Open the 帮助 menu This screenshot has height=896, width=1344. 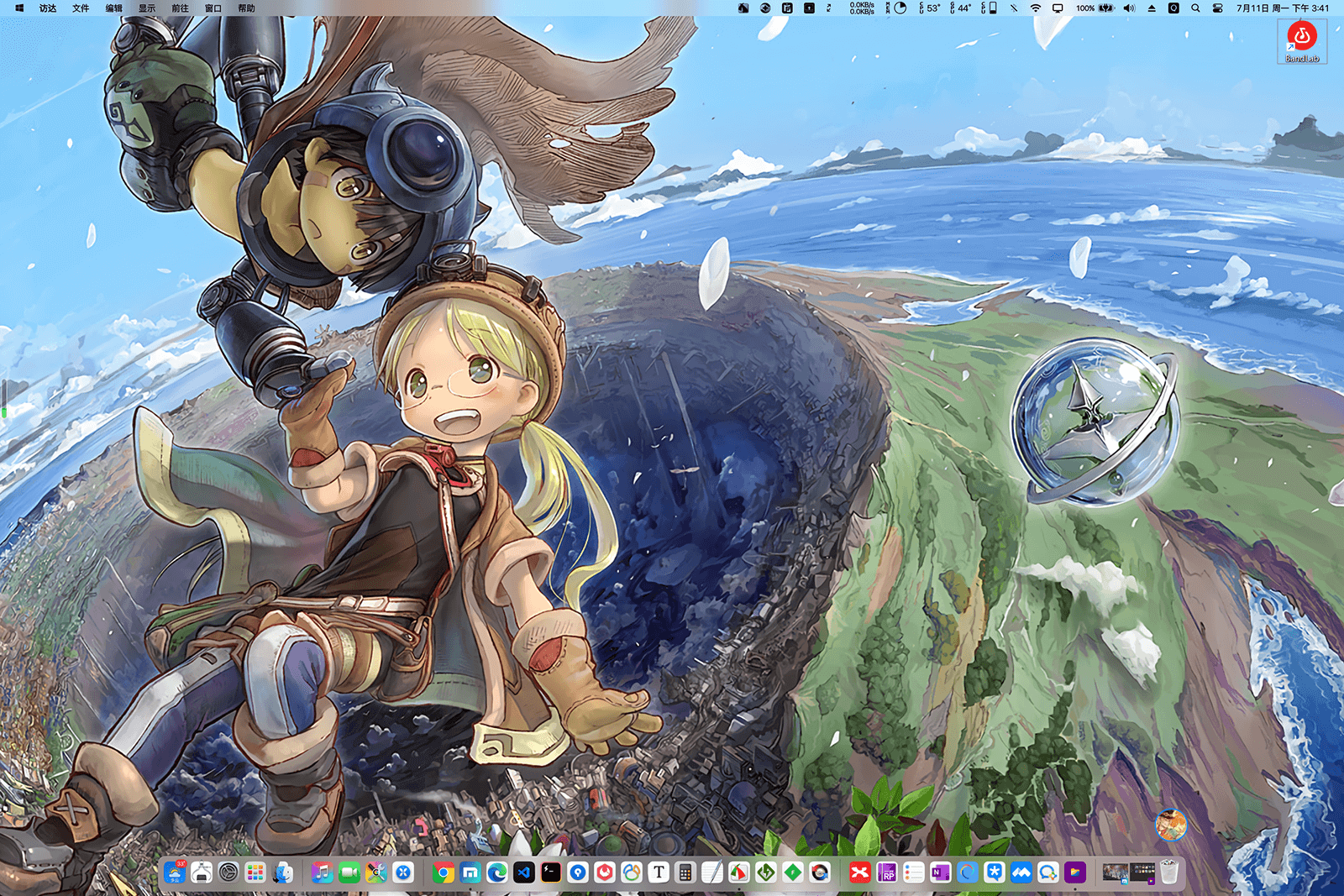246,8
